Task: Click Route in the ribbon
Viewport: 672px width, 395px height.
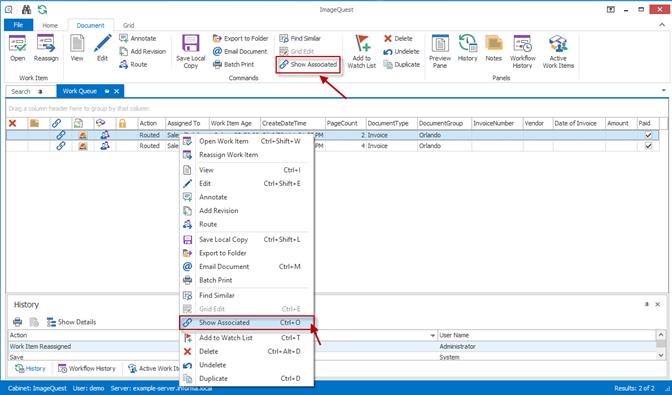Action: coord(133,64)
